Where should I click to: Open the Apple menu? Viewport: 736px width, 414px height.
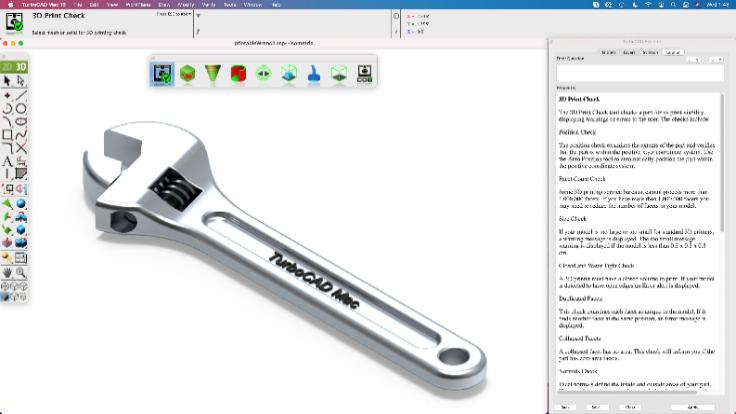point(10,5)
